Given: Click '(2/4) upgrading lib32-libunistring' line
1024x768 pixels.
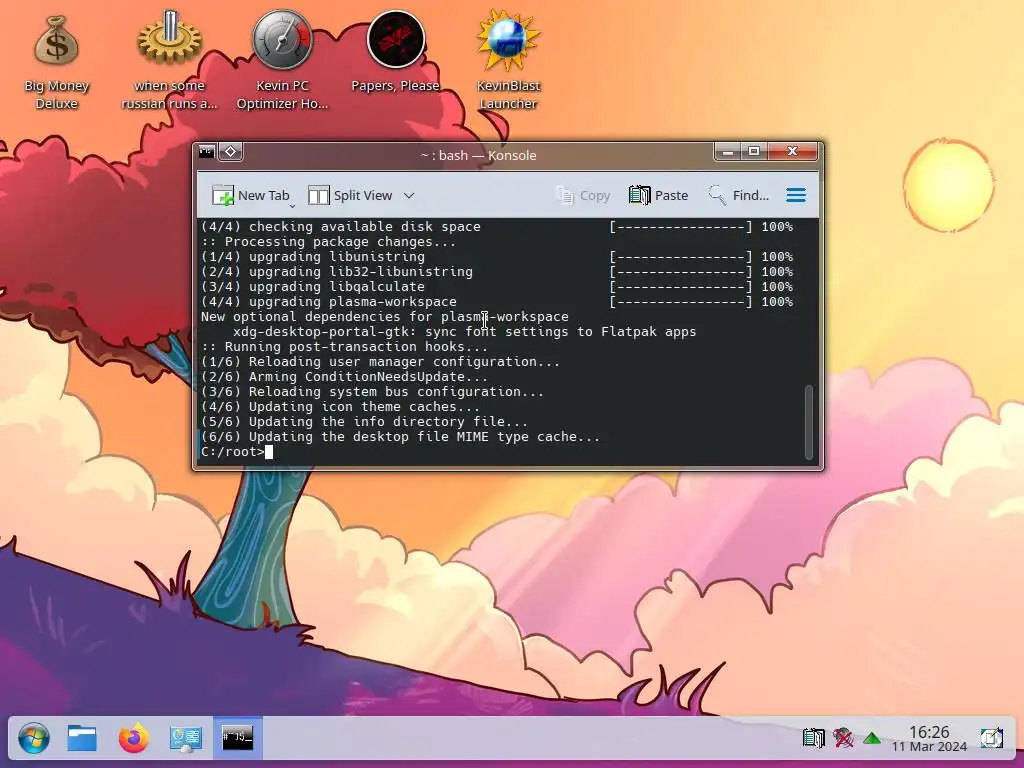Looking at the screenshot, I should tap(336, 272).
